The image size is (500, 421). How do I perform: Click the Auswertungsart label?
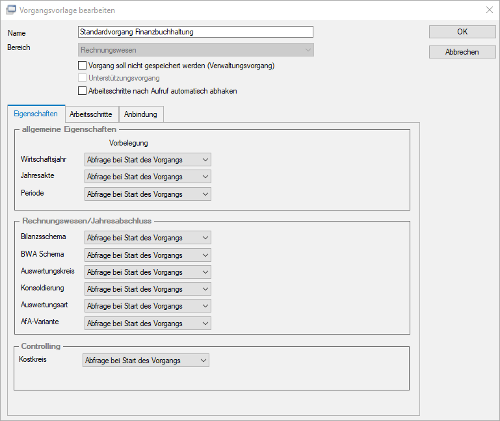(x=44, y=305)
